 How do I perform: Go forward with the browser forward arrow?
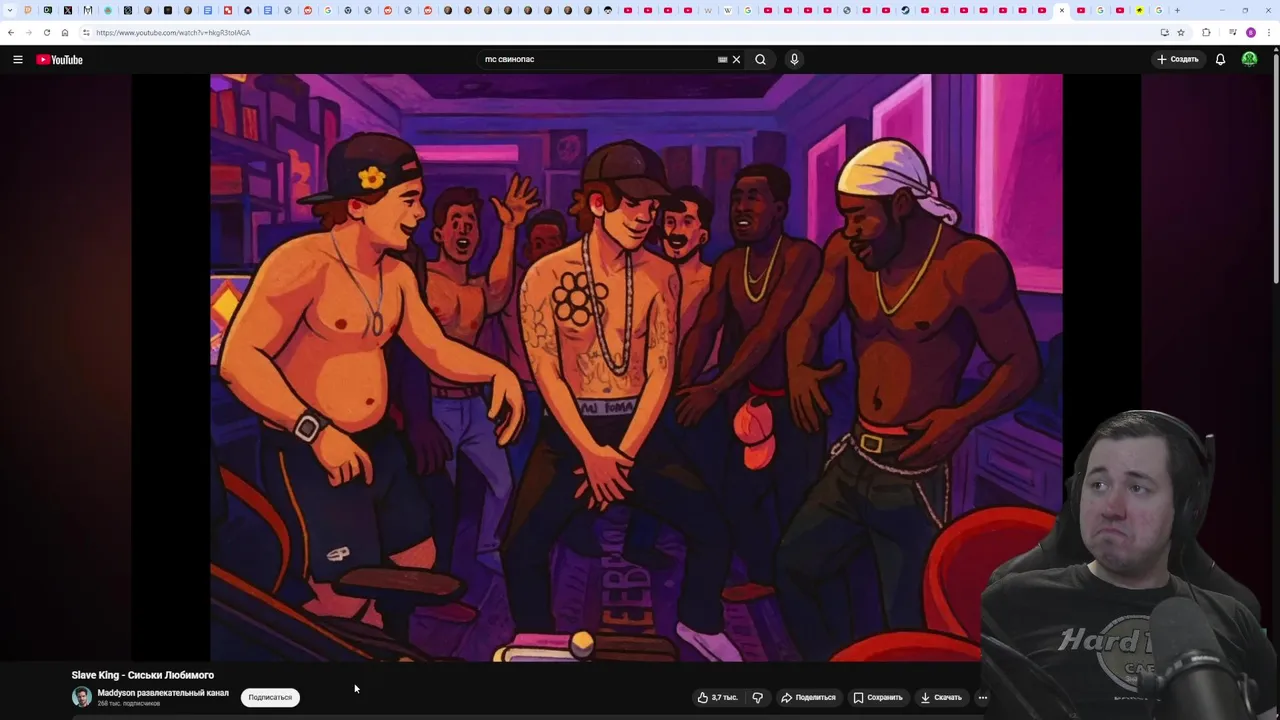tap(28, 32)
